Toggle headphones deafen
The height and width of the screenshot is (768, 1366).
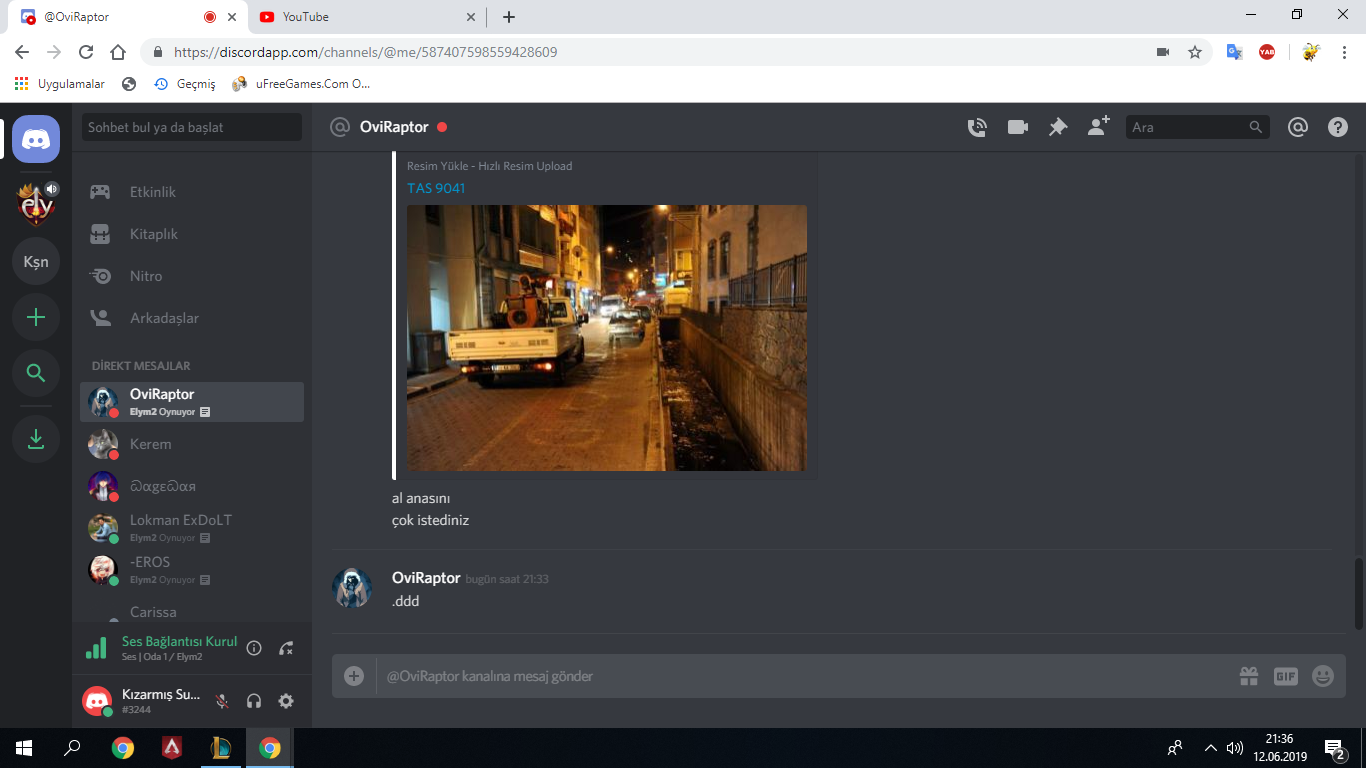click(x=254, y=701)
